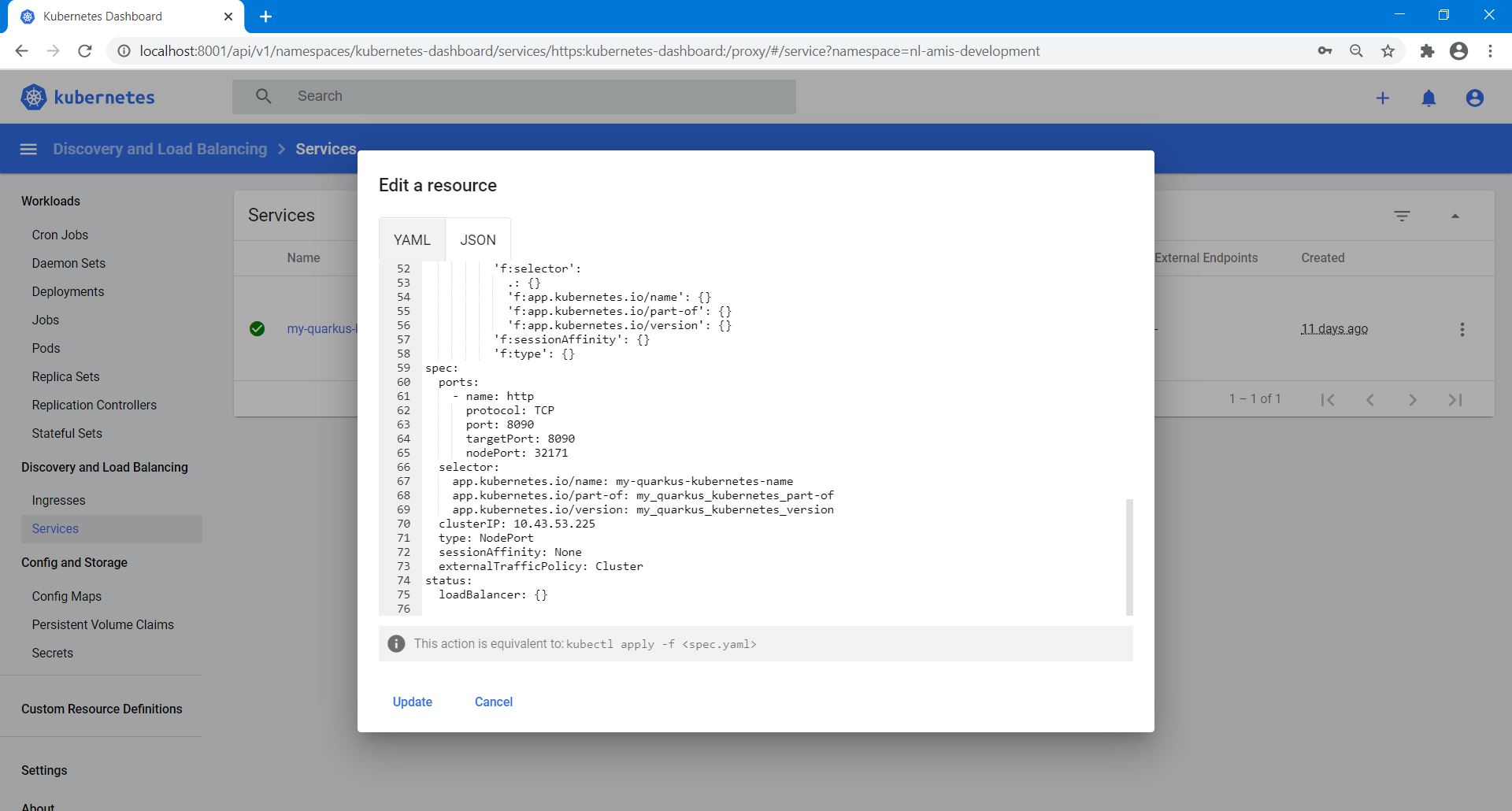
Task: Go to next page of services list
Action: tap(1412, 399)
